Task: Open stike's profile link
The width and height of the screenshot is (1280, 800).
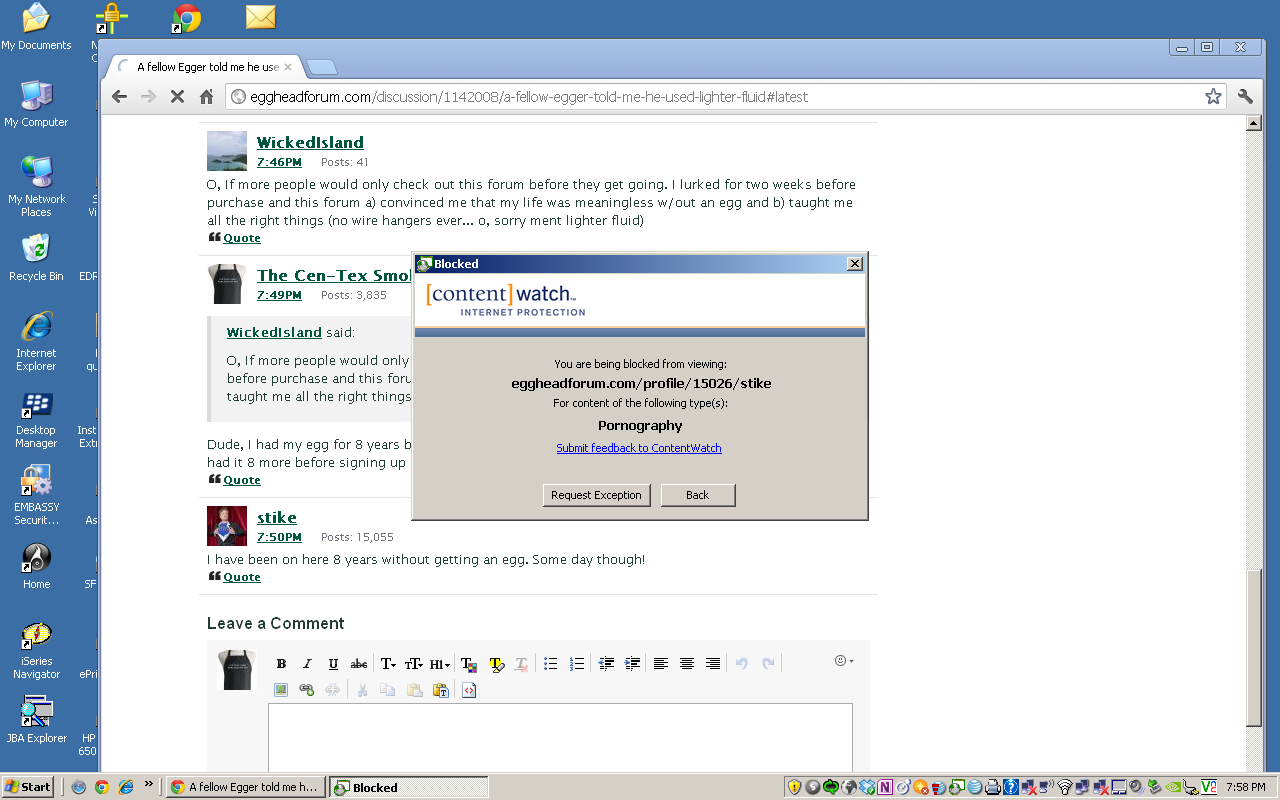Action: pyautogui.click(x=277, y=517)
